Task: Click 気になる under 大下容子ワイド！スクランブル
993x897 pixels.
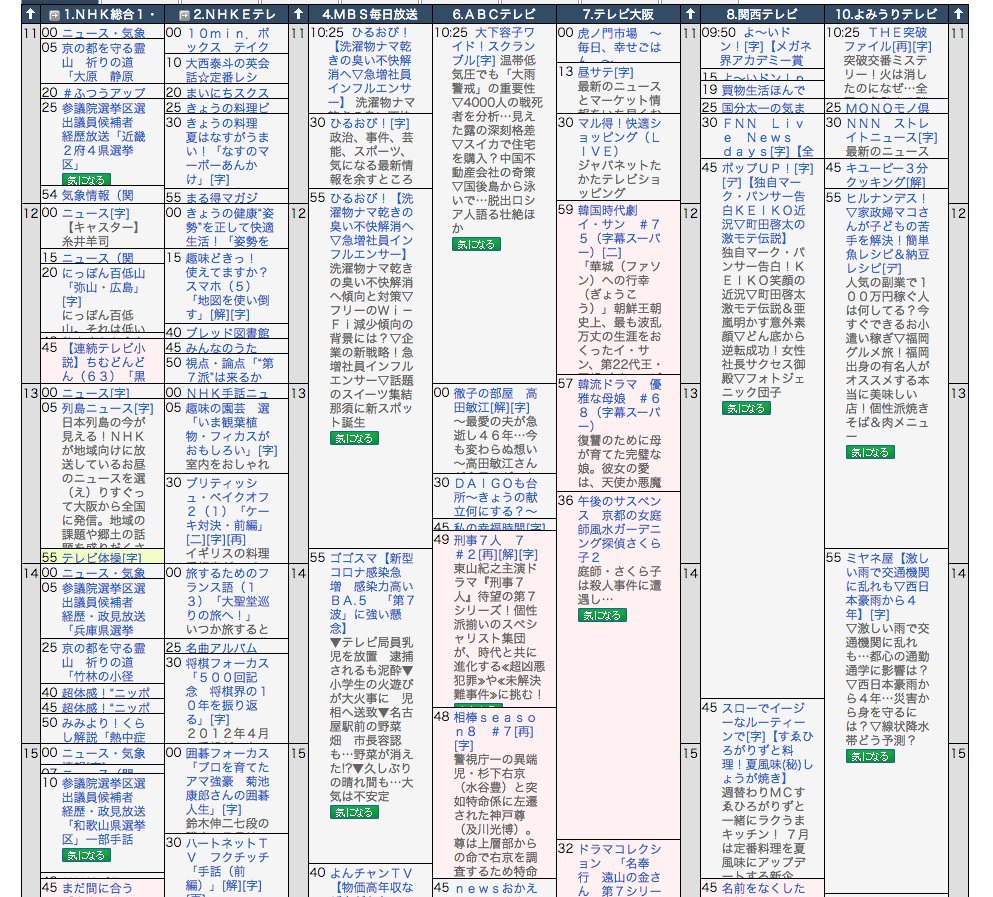Action: pyautogui.click(x=476, y=244)
